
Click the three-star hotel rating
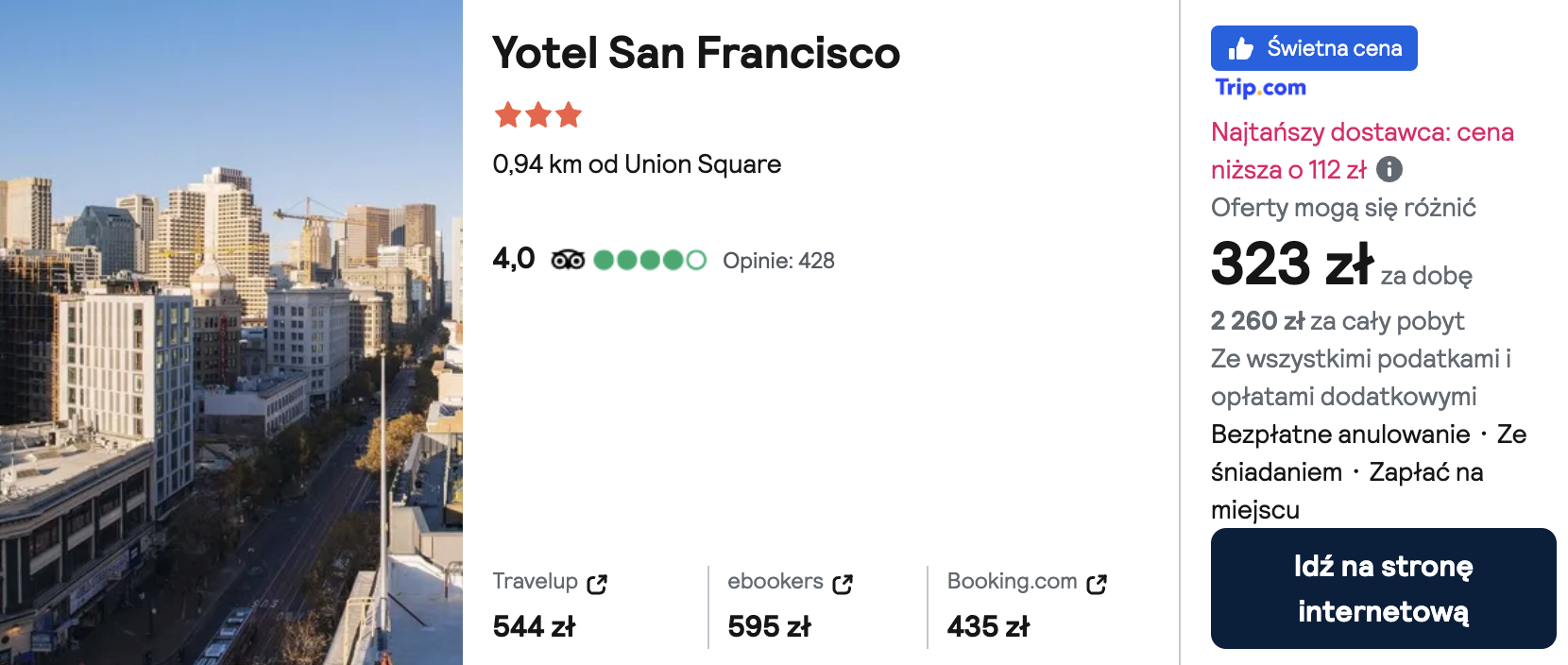tap(538, 115)
